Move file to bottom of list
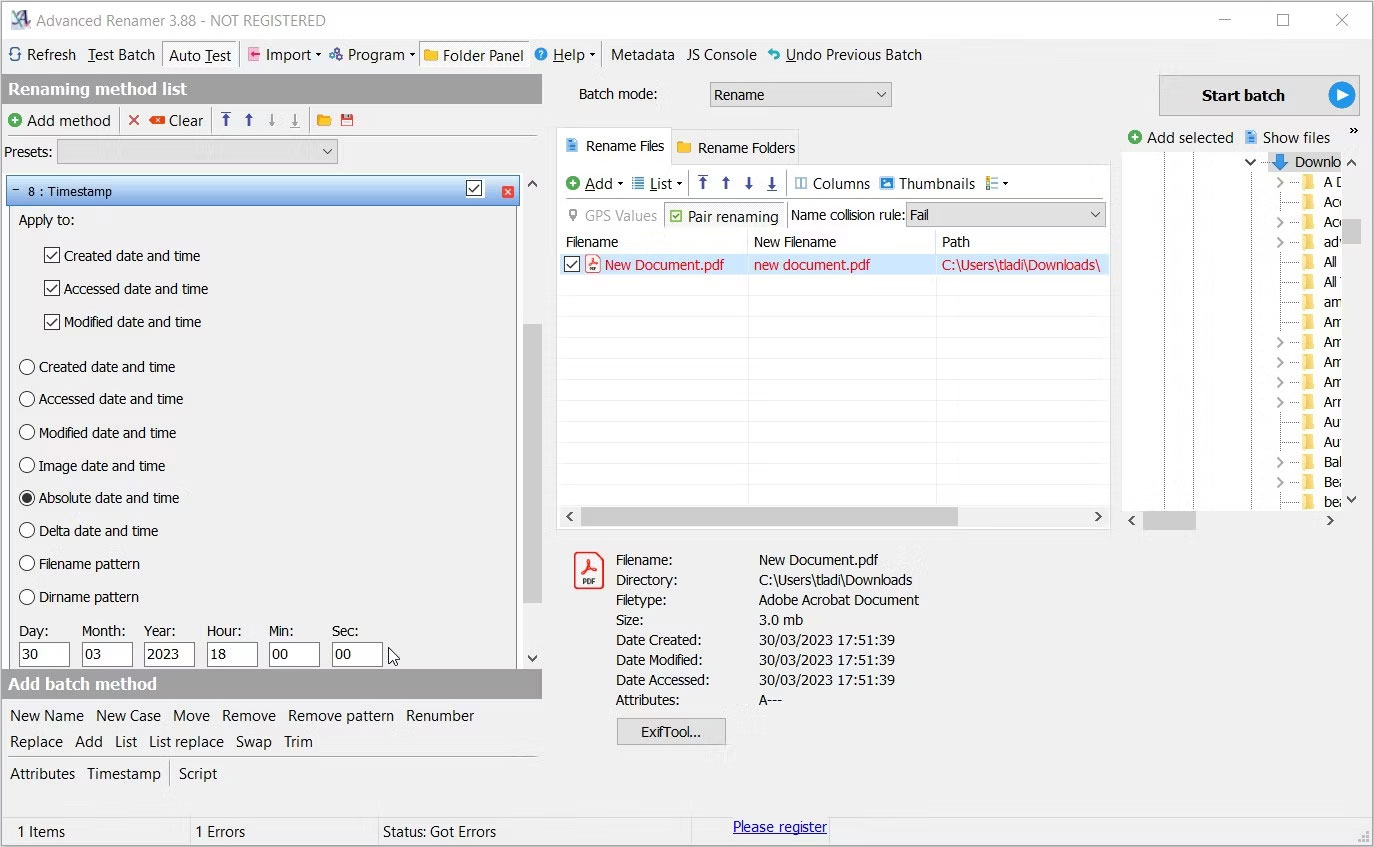 (x=772, y=184)
